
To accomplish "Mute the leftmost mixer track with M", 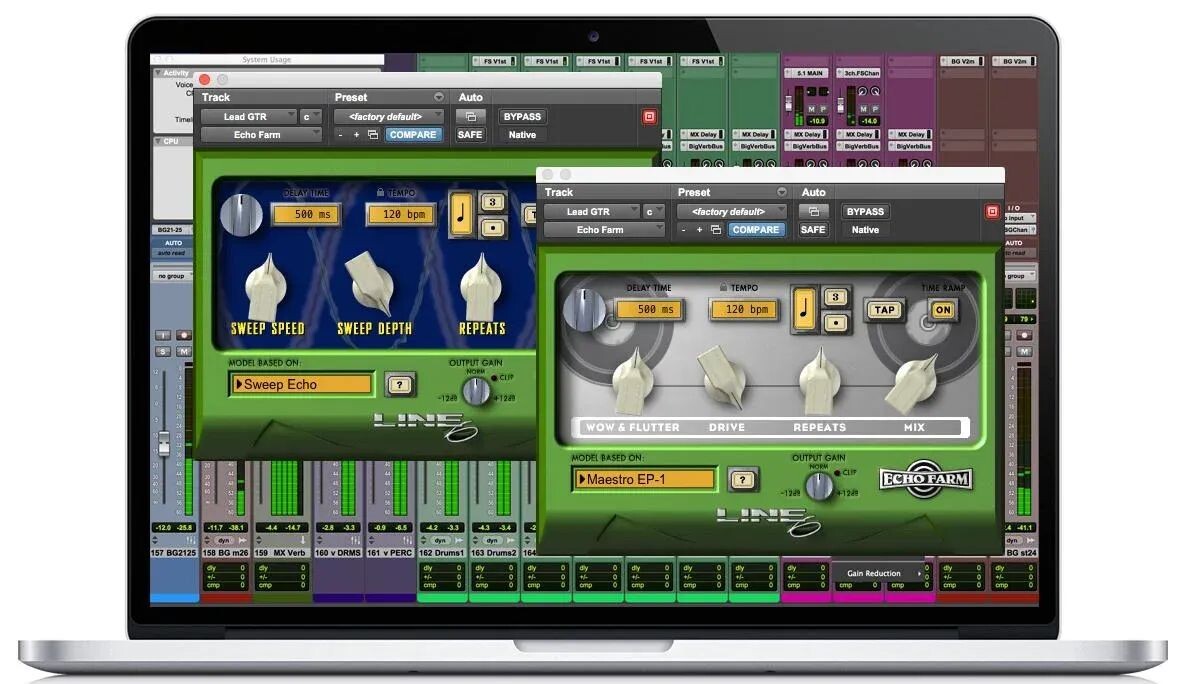I will click(183, 351).
